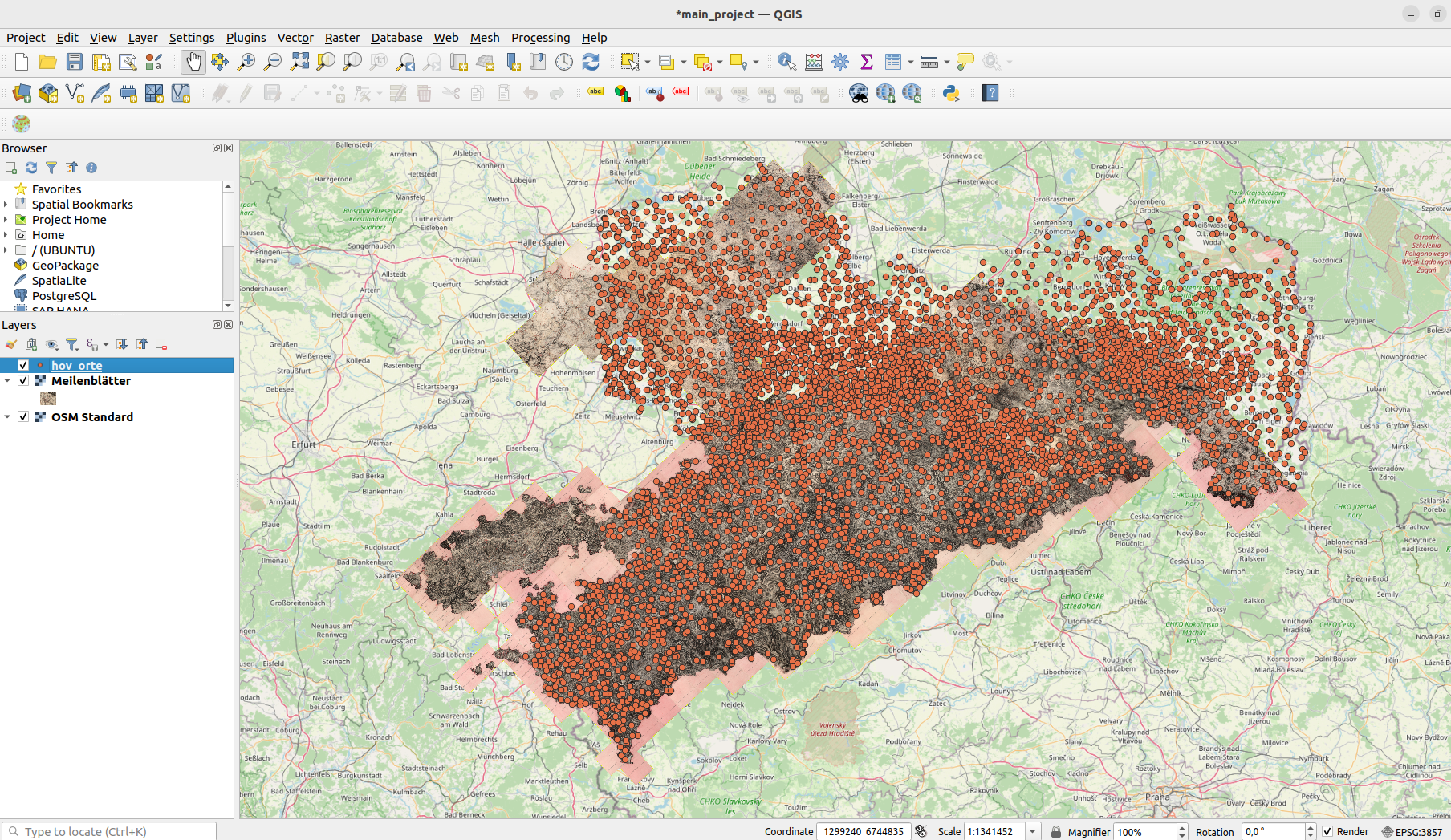
Task: Refresh the map canvas
Action: [591, 62]
